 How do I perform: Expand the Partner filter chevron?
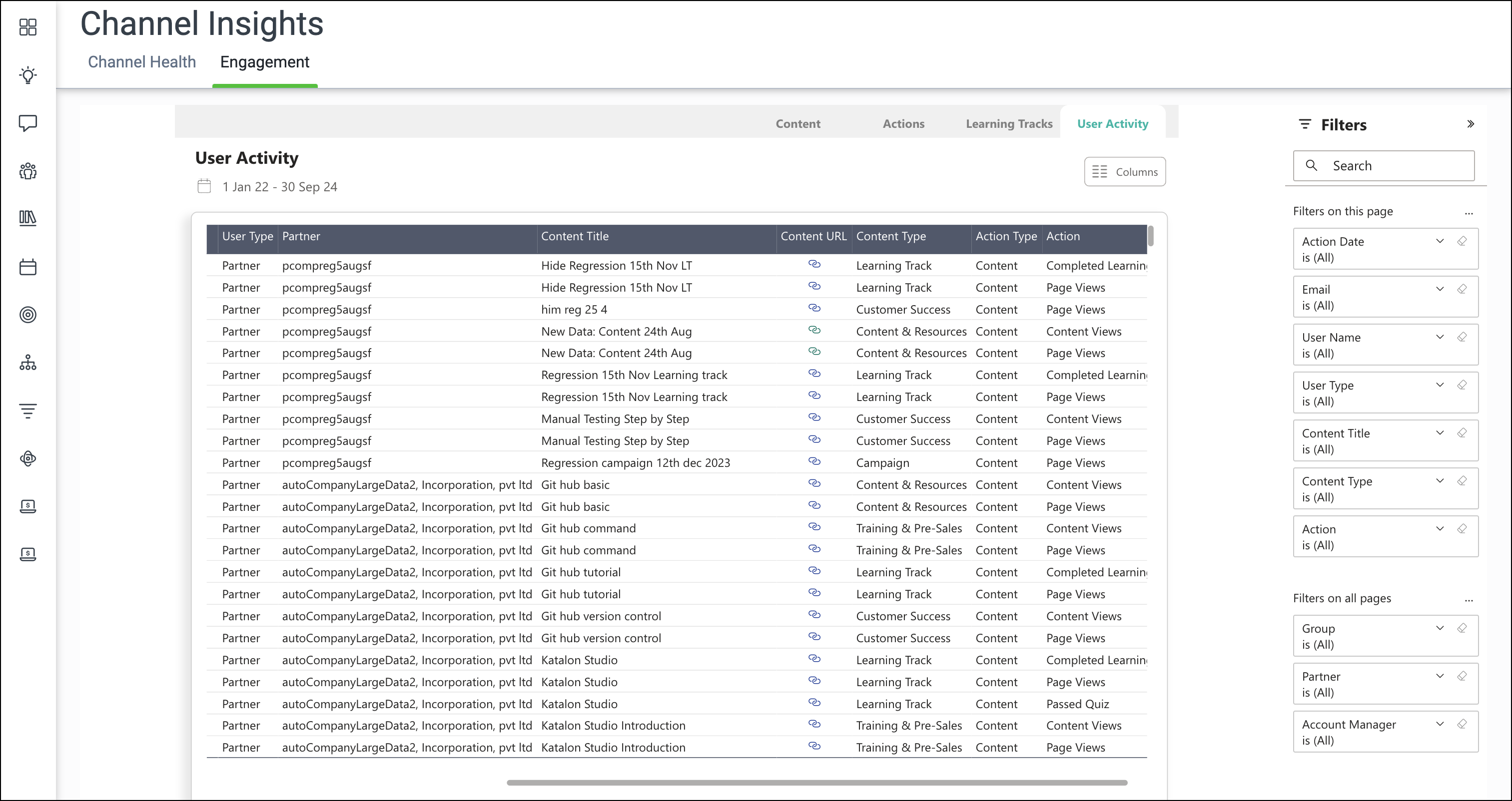[x=1440, y=676]
